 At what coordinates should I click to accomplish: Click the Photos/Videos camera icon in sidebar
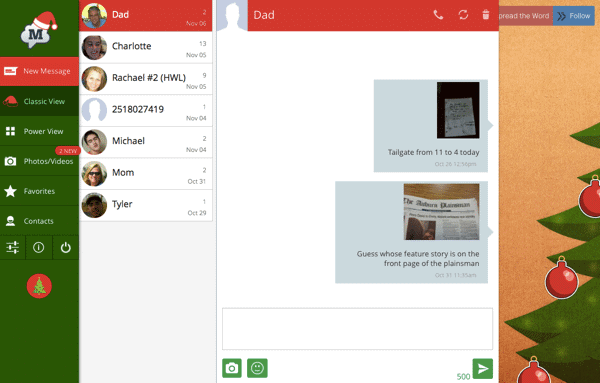coord(10,161)
